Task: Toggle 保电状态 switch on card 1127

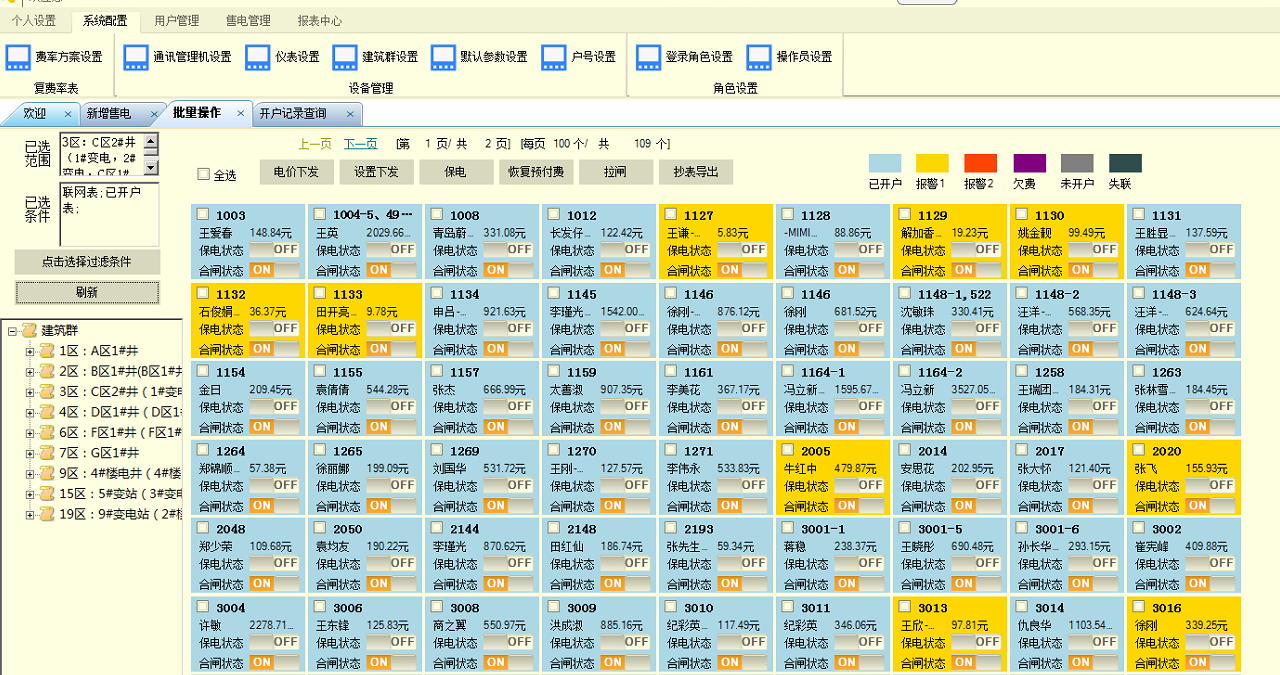Action: [x=741, y=250]
